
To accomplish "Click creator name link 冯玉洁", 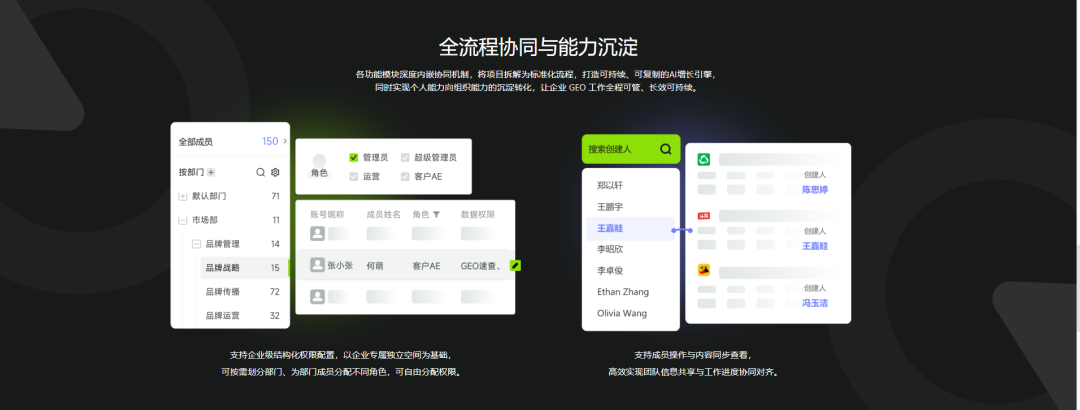I will click(x=815, y=303).
